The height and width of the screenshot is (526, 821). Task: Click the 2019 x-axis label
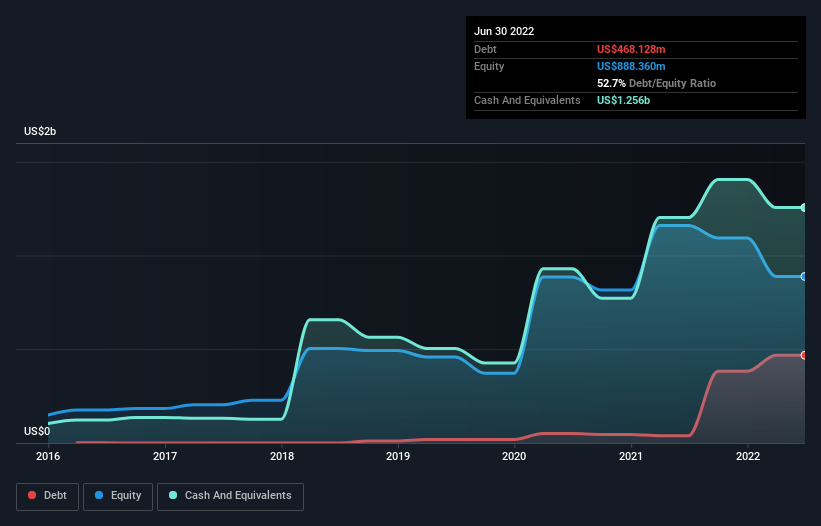pyautogui.click(x=398, y=456)
